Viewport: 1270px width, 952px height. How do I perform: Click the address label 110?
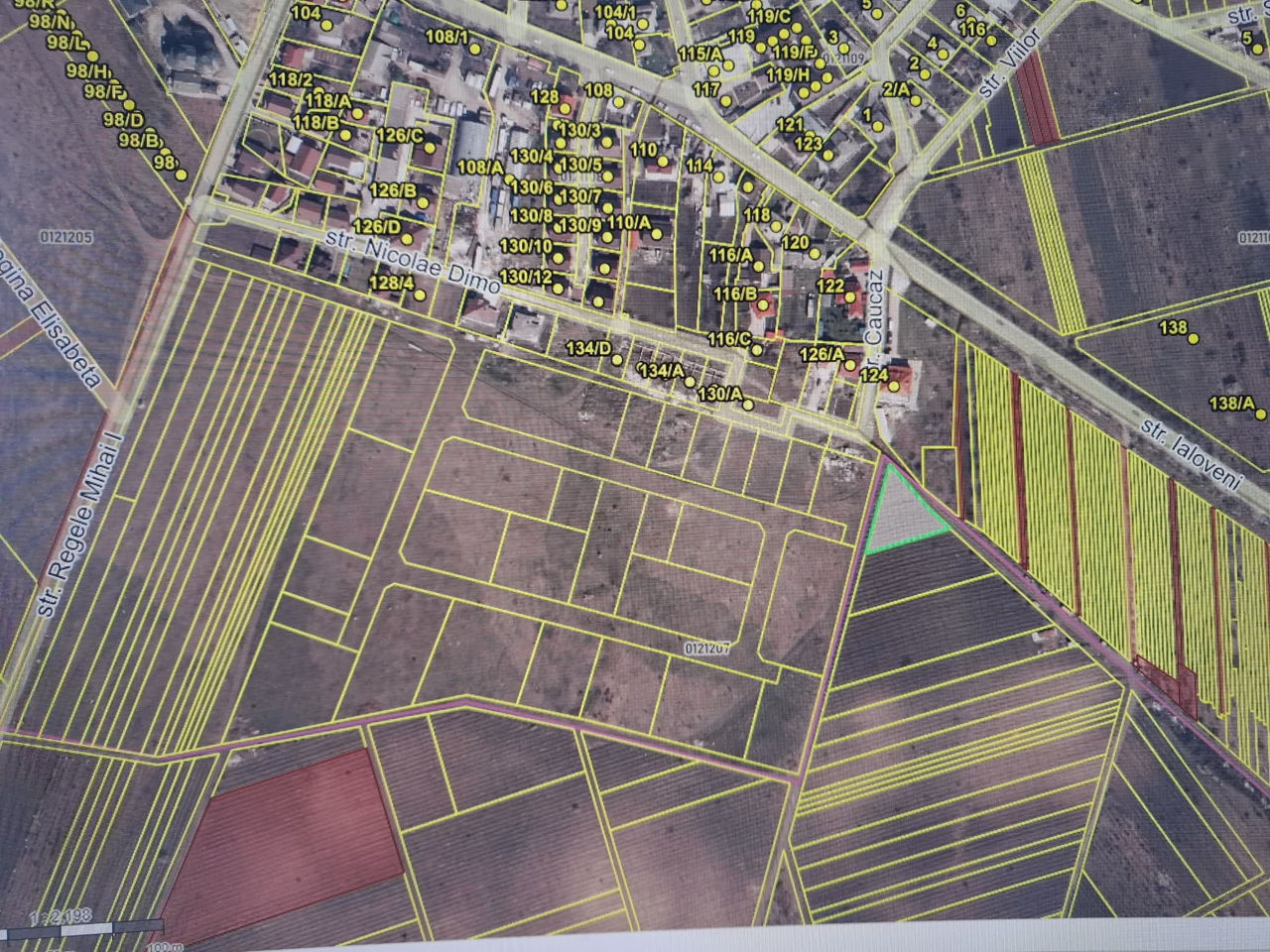644,150
